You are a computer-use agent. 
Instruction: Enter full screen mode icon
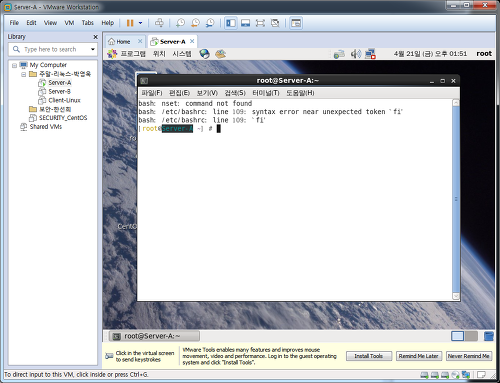260,23
